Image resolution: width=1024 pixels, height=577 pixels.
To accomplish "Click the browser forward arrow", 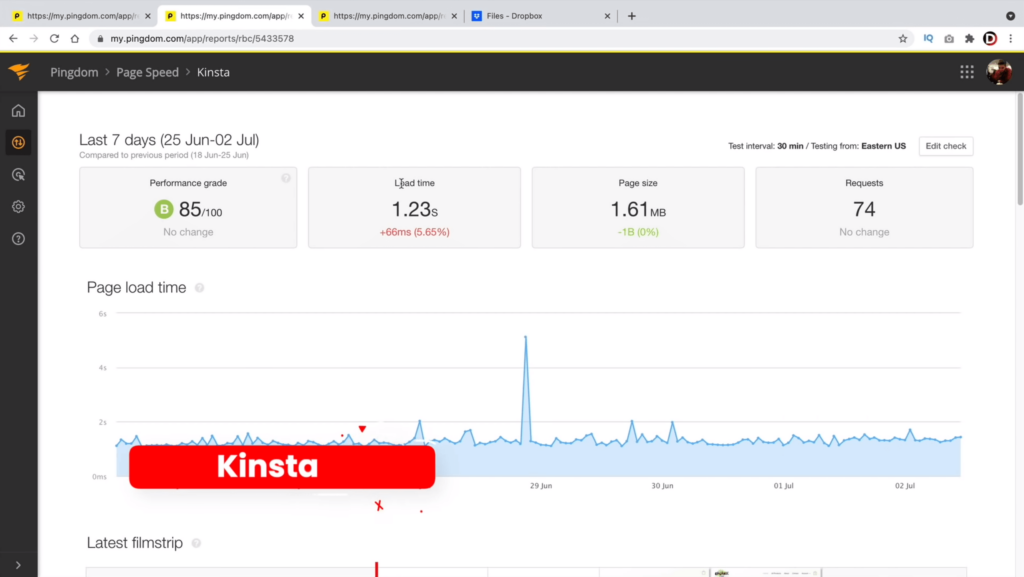I will 34,39.
